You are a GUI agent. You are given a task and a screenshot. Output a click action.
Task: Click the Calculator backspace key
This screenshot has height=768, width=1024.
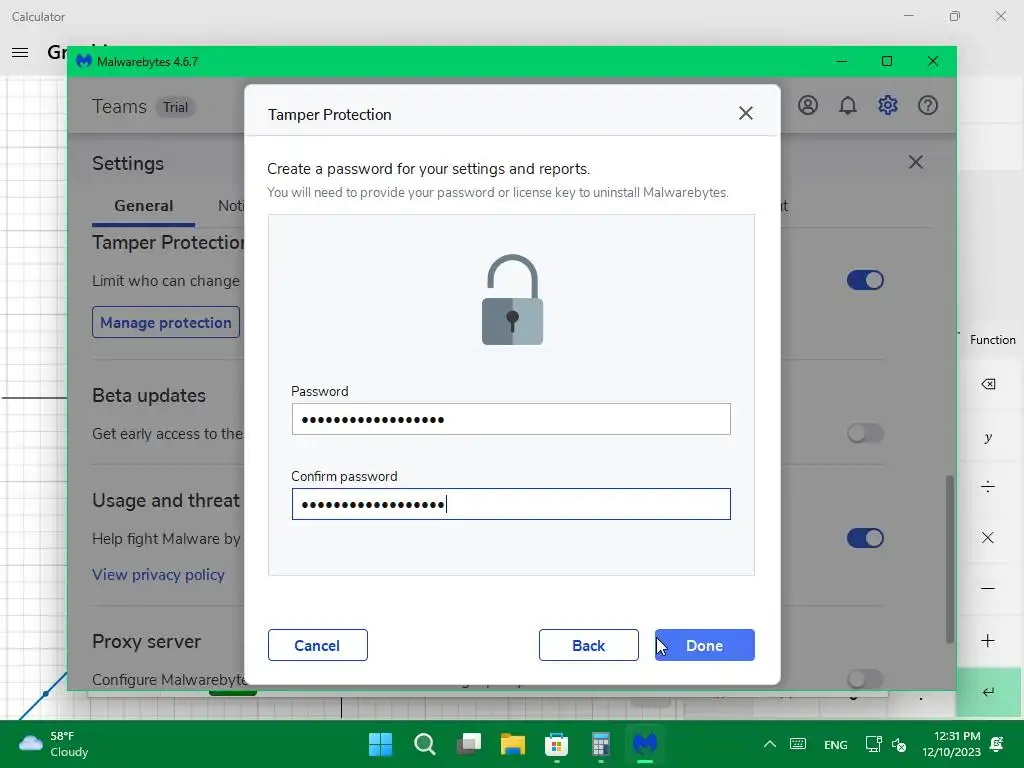tap(988, 384)
